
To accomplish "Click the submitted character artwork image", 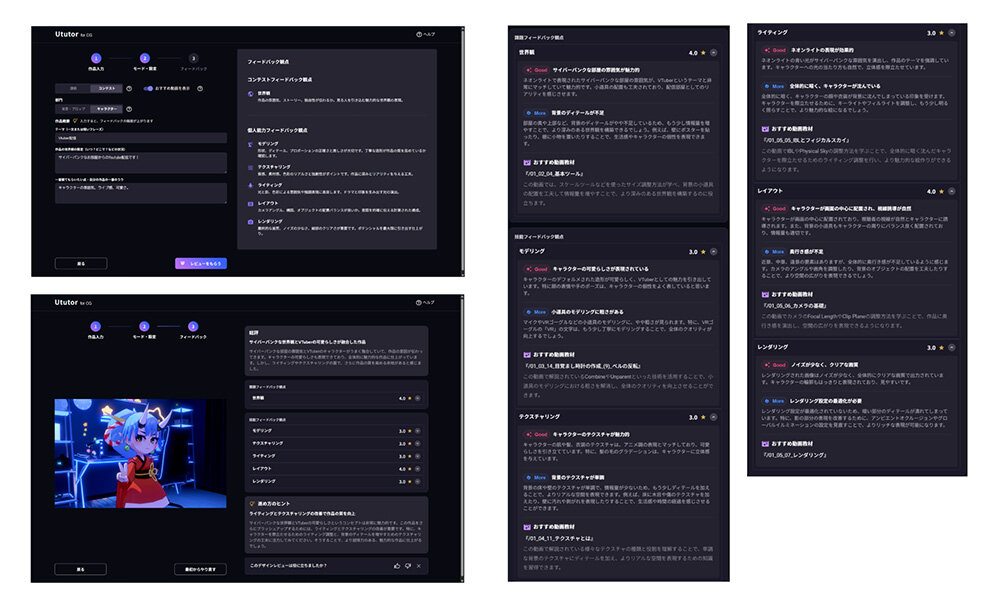I will point(140,452).
